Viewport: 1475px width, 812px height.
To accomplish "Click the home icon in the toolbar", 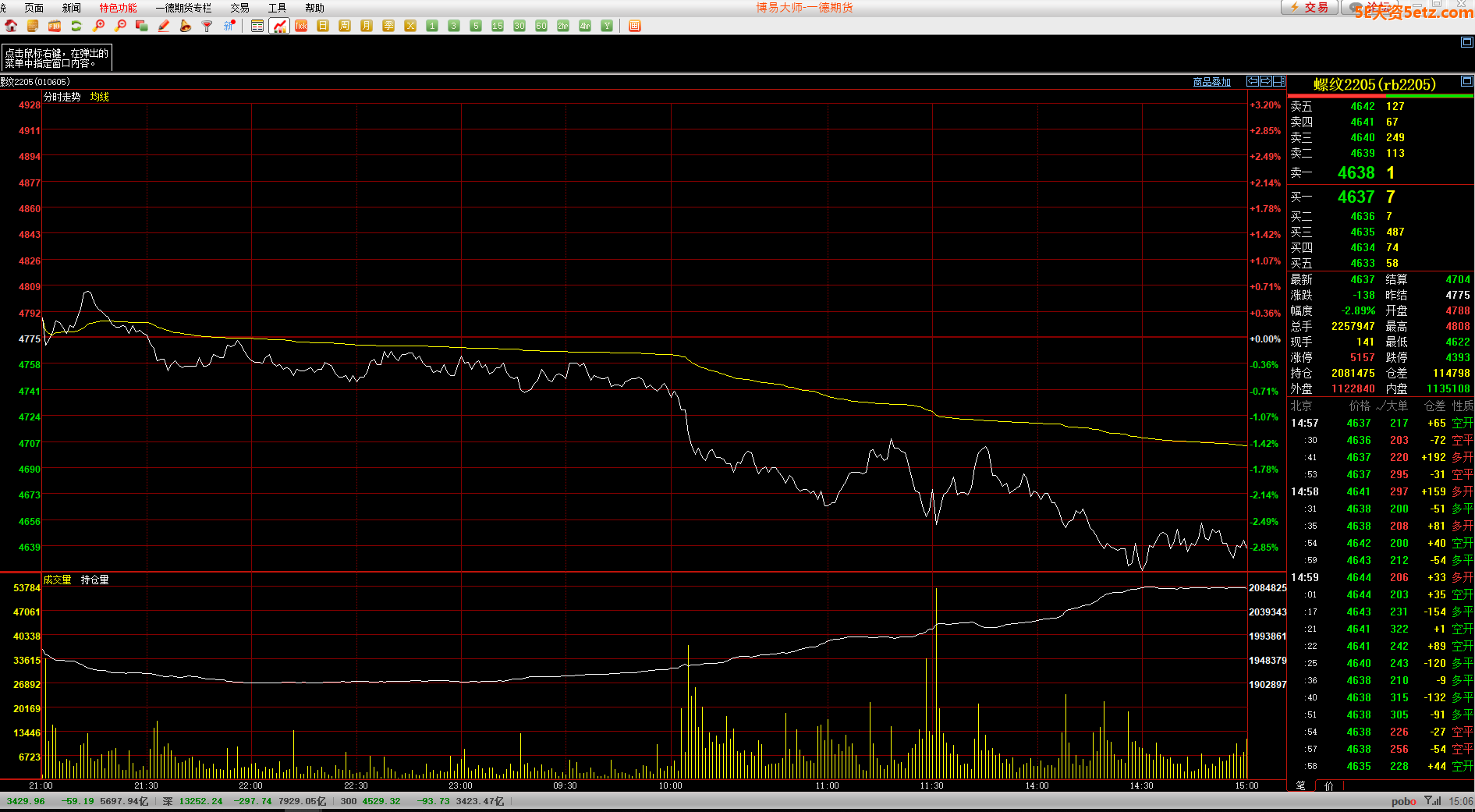I will click(11, 26).
